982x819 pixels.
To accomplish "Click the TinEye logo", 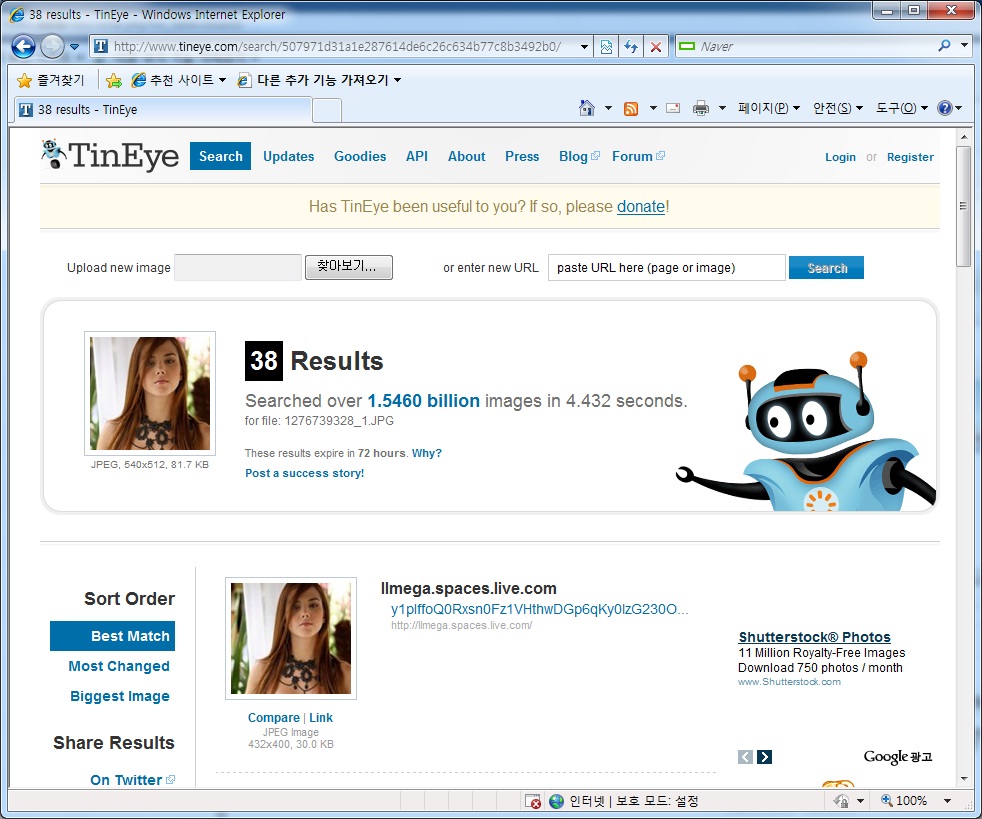I will [110, 155].
